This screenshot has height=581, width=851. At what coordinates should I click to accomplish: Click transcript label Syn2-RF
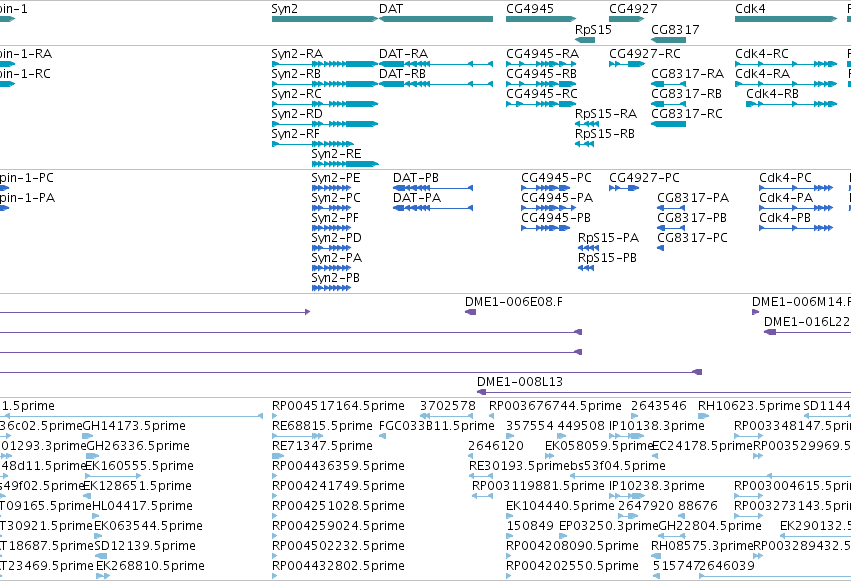point(295,135)
